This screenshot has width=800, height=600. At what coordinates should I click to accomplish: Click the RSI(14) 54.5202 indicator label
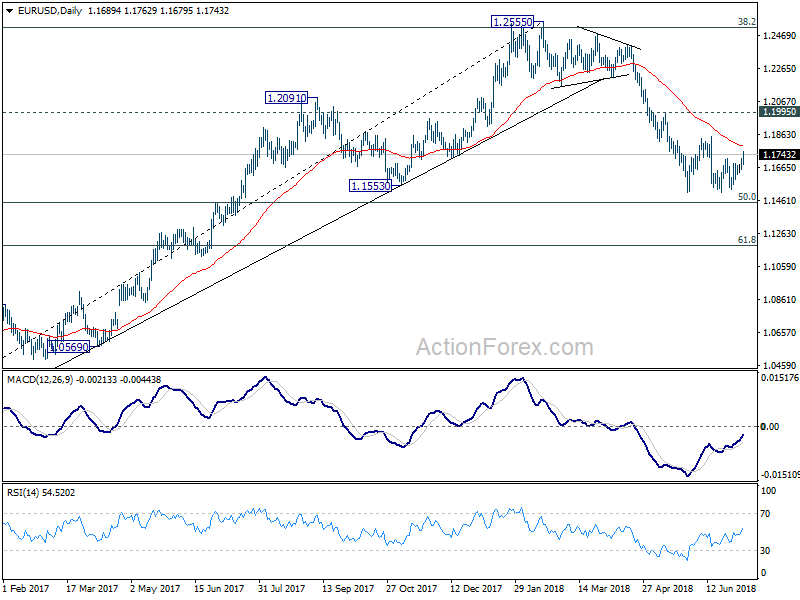[x=41, y=493]
